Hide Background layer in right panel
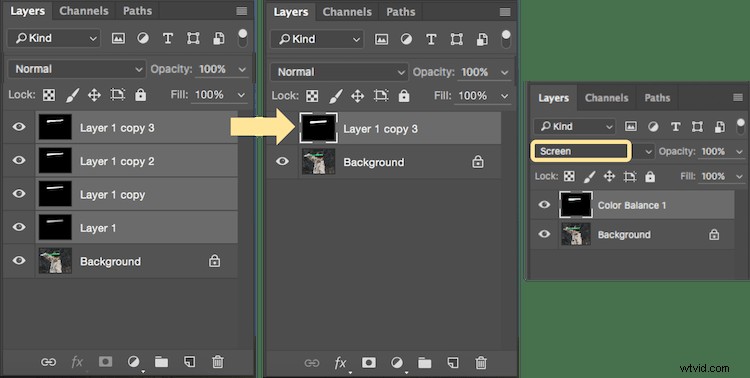Viewport: 750px width, 378px height. click(x=544, y=234)
